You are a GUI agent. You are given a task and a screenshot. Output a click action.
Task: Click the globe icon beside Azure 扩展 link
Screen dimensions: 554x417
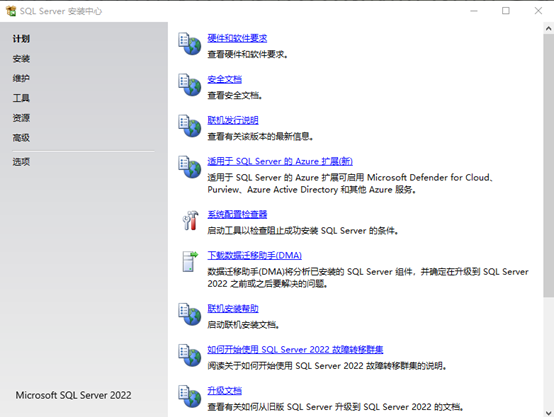[189, 167]
